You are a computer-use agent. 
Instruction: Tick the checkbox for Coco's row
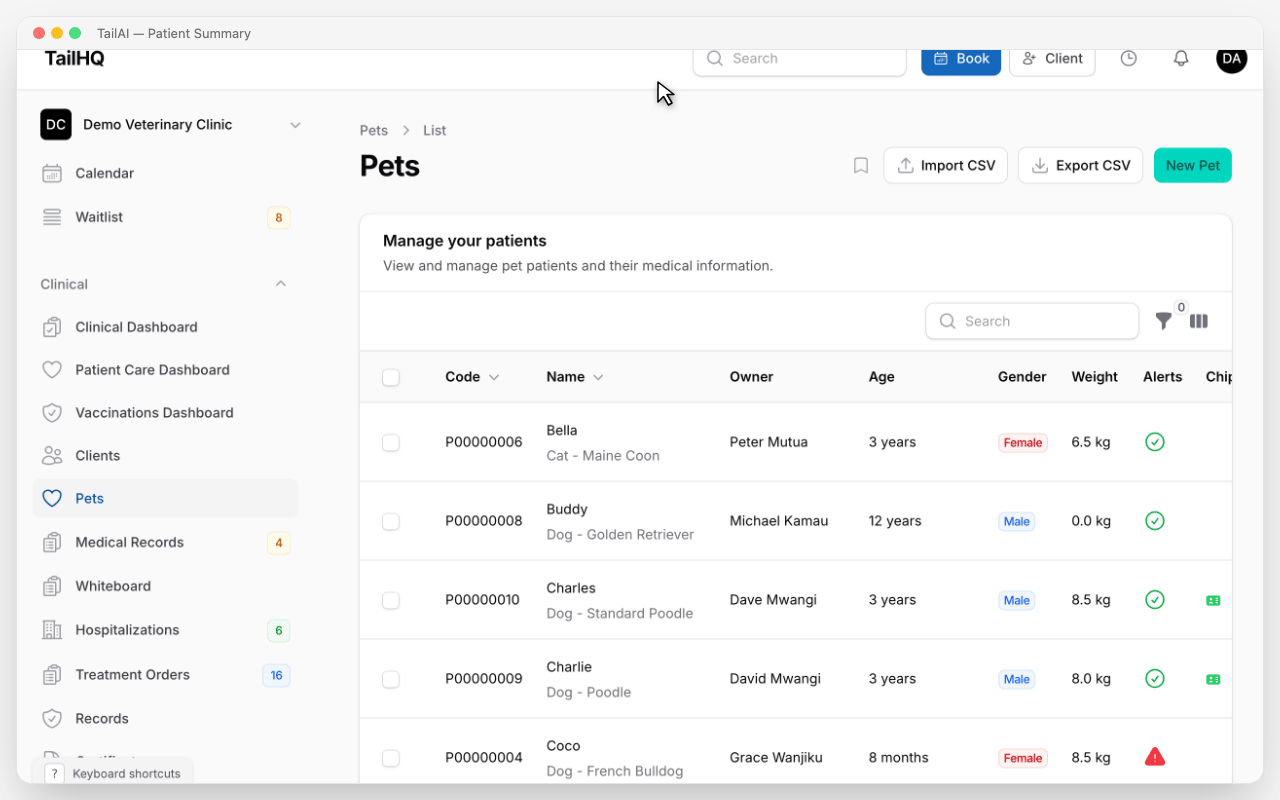click(390, 757)
